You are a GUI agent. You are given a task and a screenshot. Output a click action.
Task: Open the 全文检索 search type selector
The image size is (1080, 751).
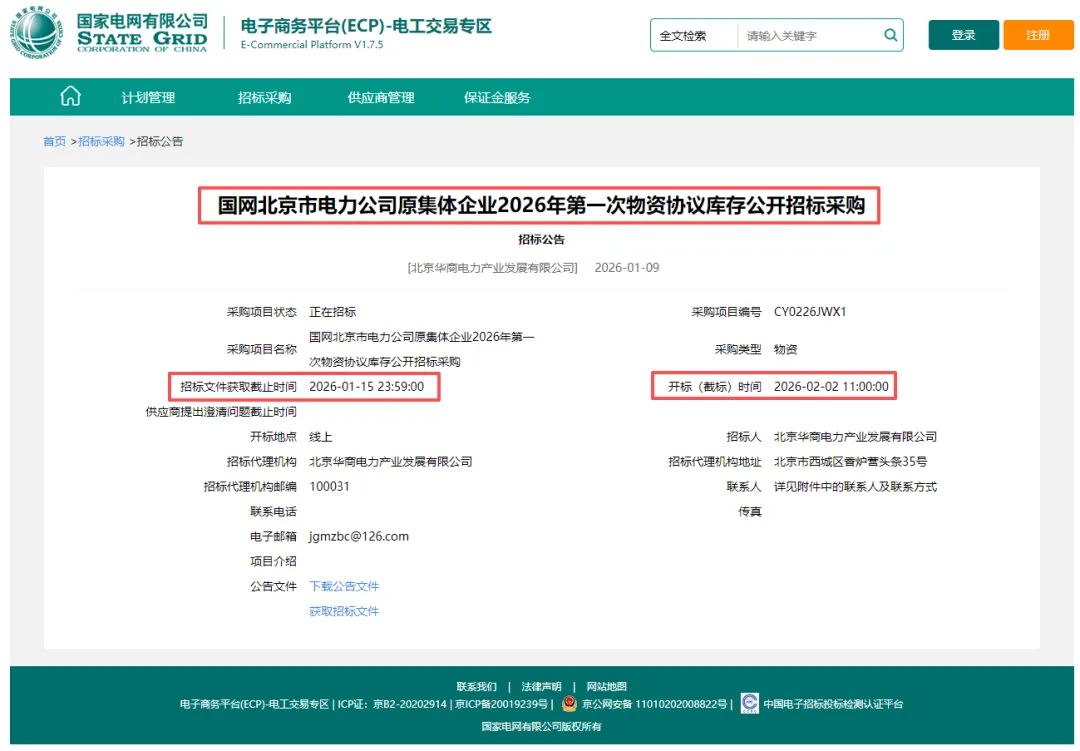pos(694,35)
